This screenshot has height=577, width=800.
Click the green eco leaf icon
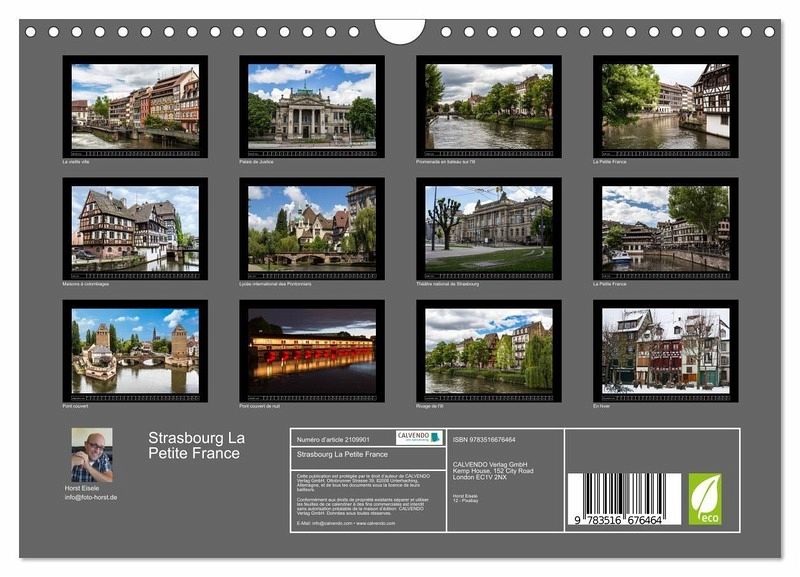click(704, 497)
